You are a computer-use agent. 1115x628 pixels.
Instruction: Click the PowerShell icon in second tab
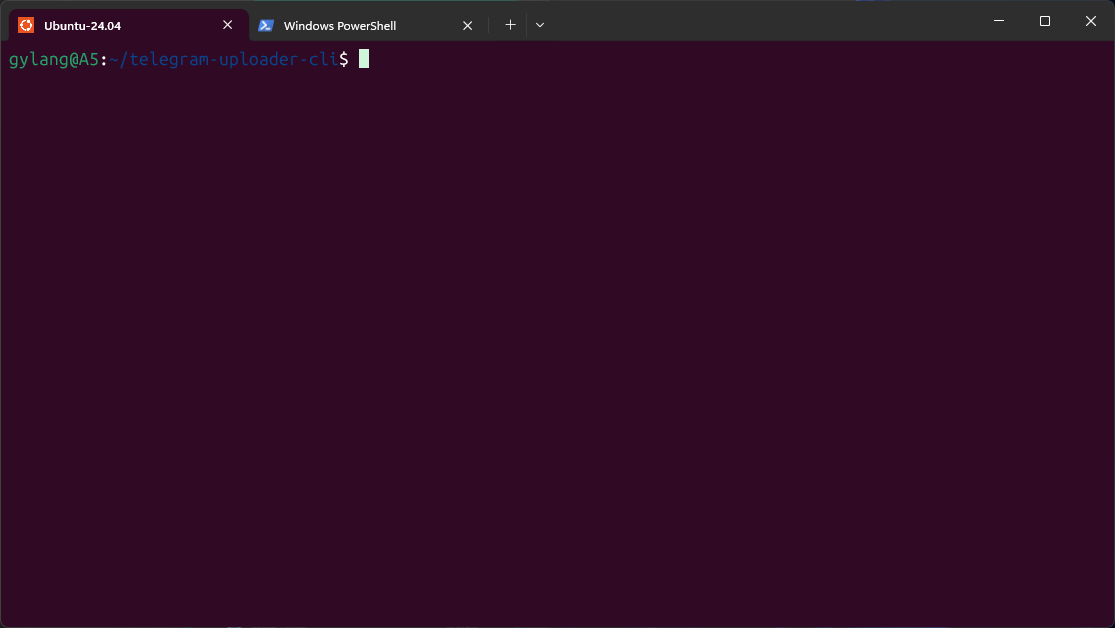coord(266,25)
